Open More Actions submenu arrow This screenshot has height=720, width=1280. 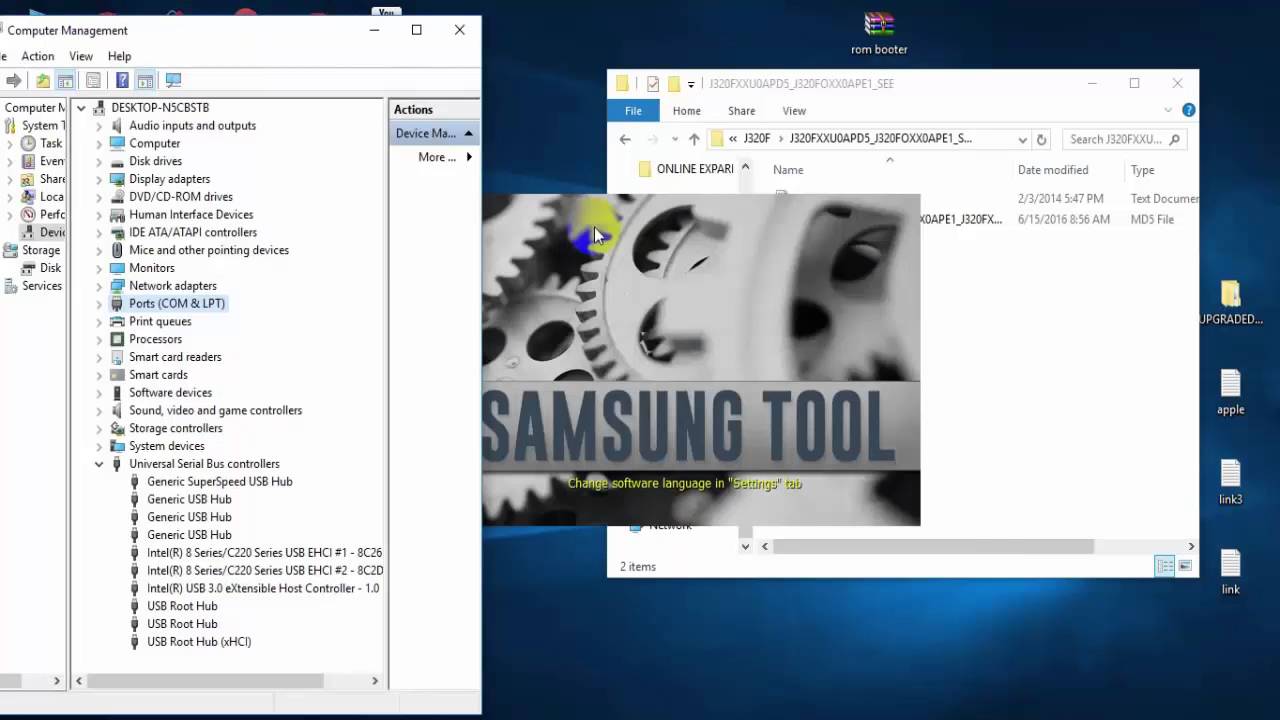click(468, 157)
